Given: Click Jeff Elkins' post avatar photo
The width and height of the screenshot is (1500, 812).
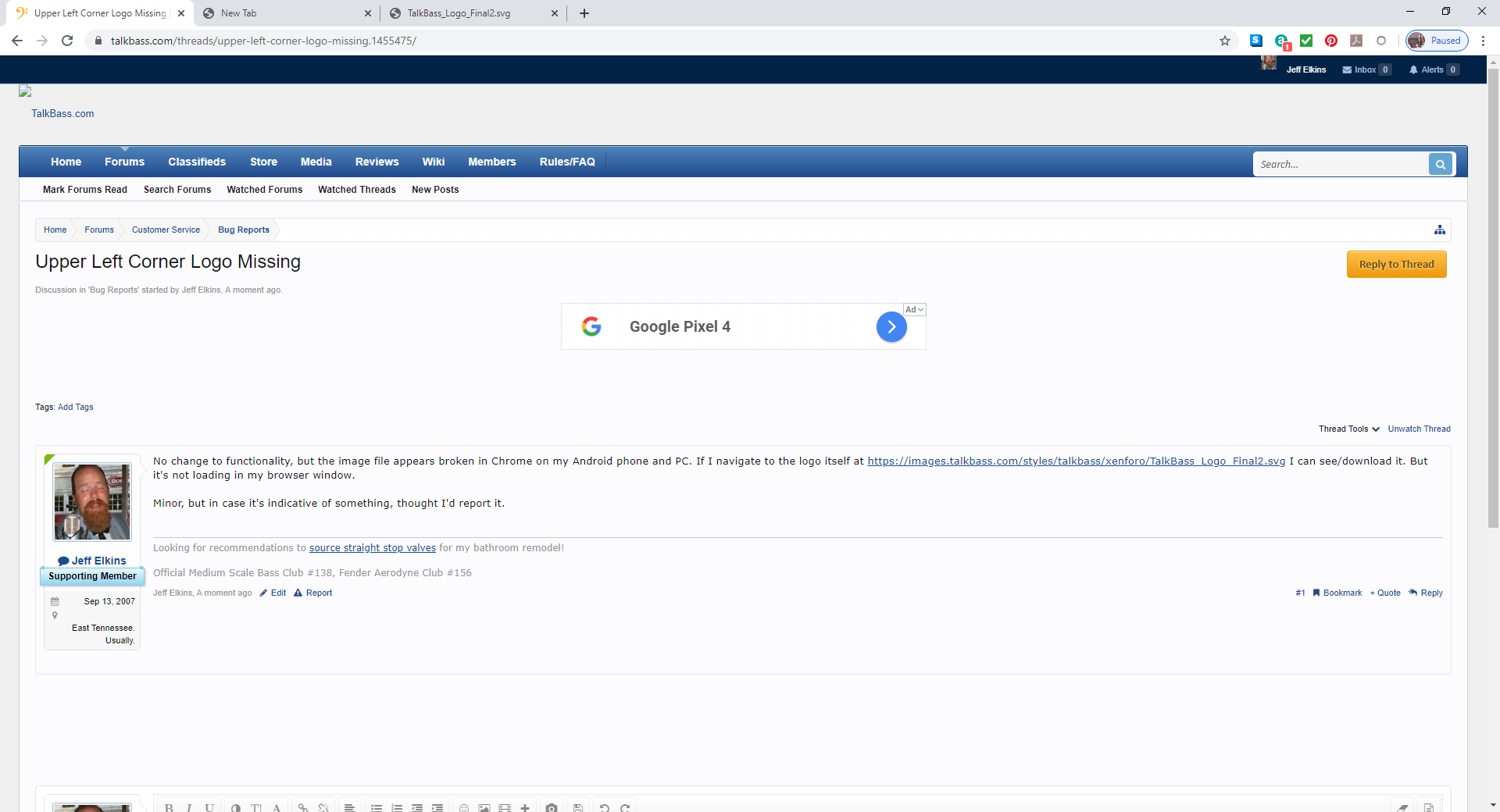Looking at the screenshot, I should click(x=92, y=502).
